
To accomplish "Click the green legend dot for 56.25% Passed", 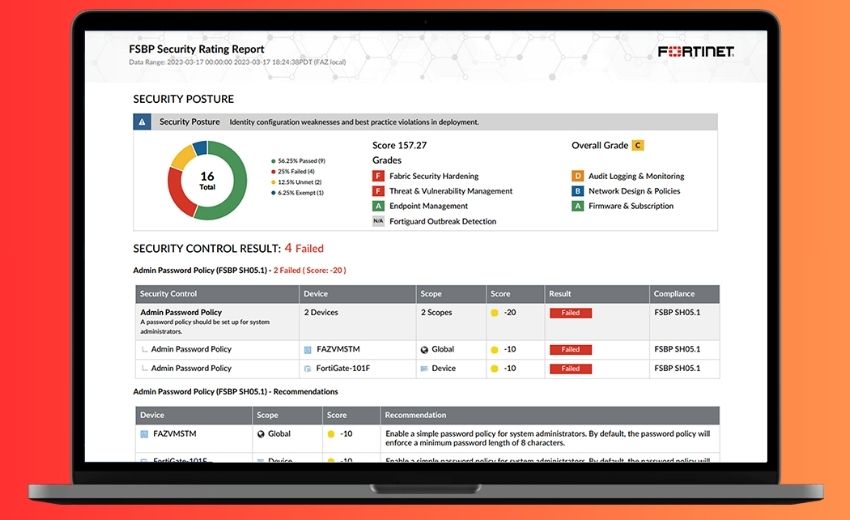I will point(273,161).
